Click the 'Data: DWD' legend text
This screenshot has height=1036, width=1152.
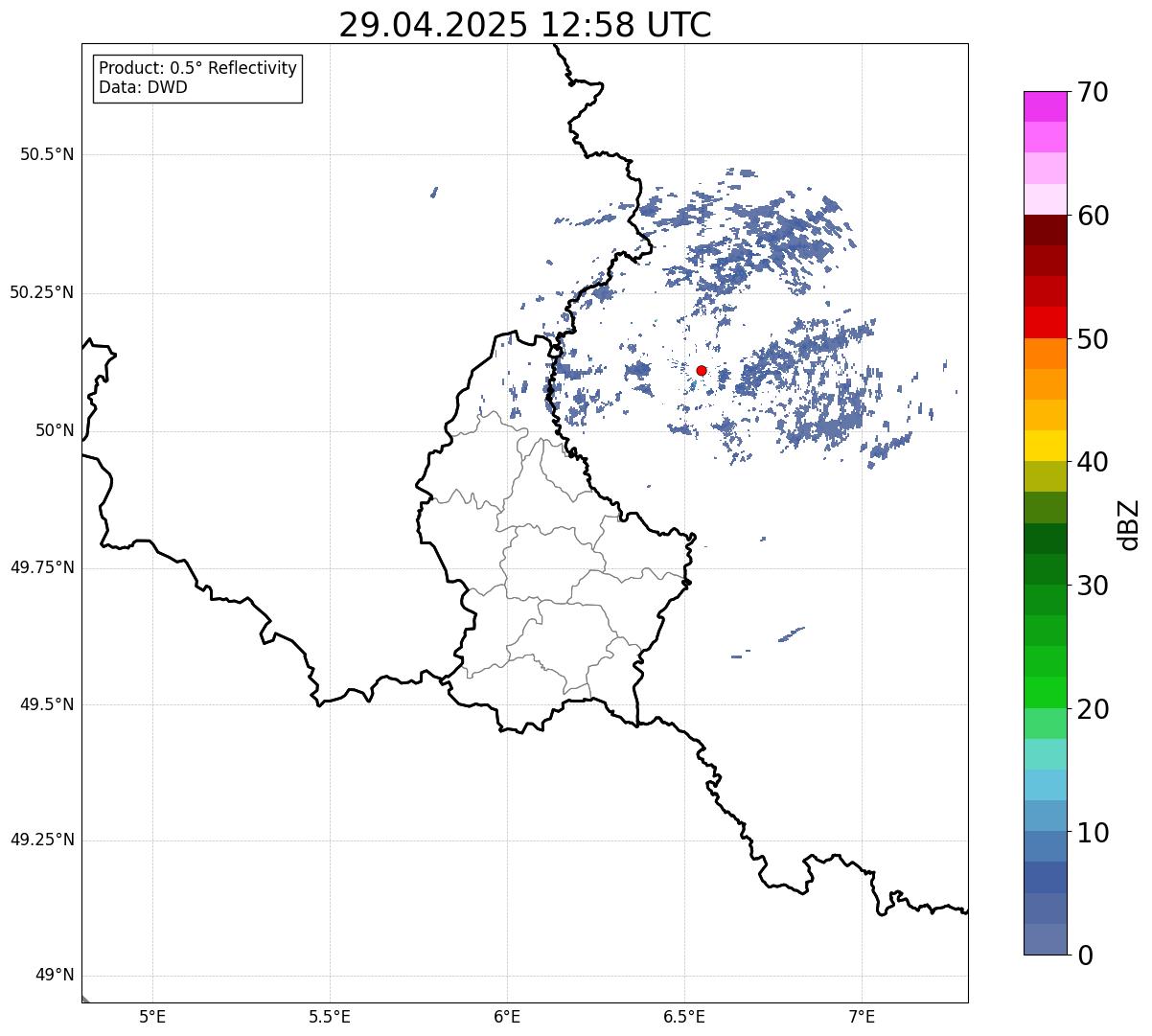(x=143, y=87)
